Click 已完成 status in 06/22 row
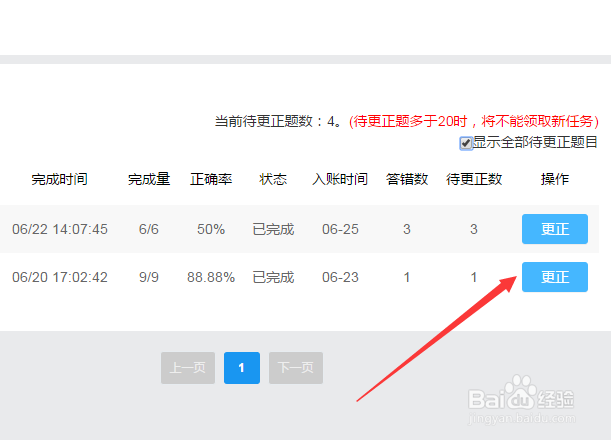This screenshot has height=440, width=611. (x=273, y=229)
